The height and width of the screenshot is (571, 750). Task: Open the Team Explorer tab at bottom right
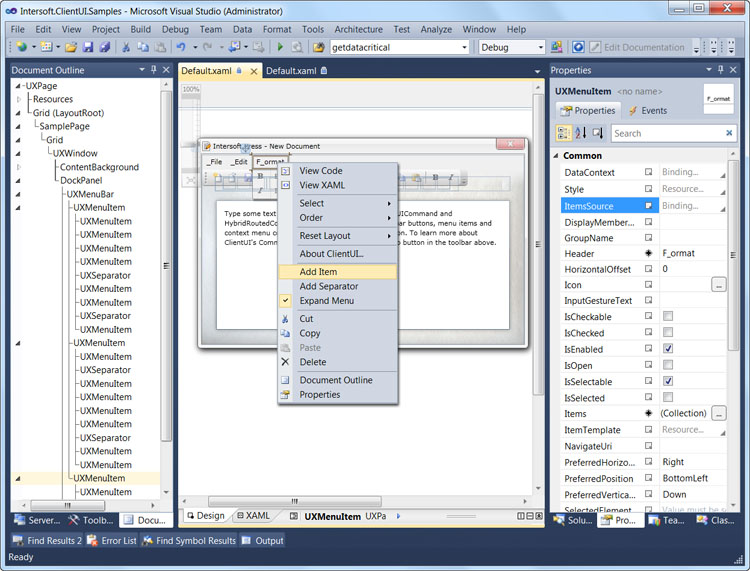(667, 520)
